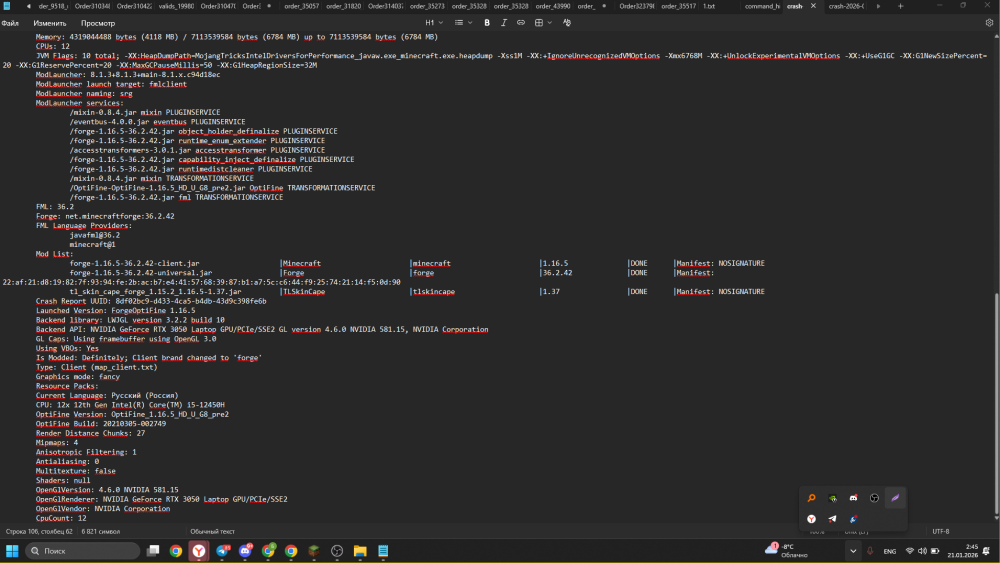Open Minecraft block icon in taskbar
This screenshot has height=563, width=1000.
tap(314, 551)
